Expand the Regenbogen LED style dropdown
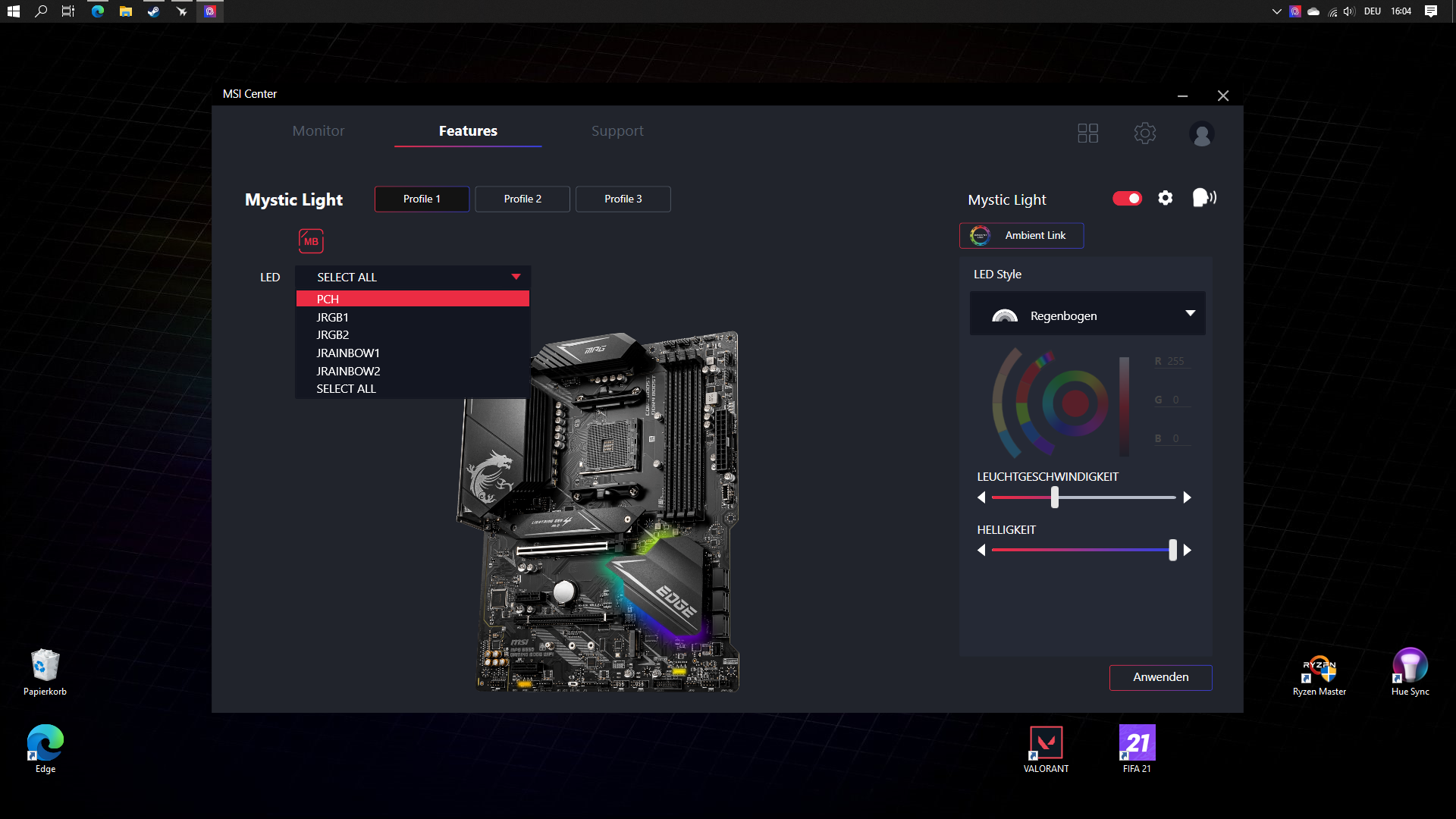 [1190, 314]
